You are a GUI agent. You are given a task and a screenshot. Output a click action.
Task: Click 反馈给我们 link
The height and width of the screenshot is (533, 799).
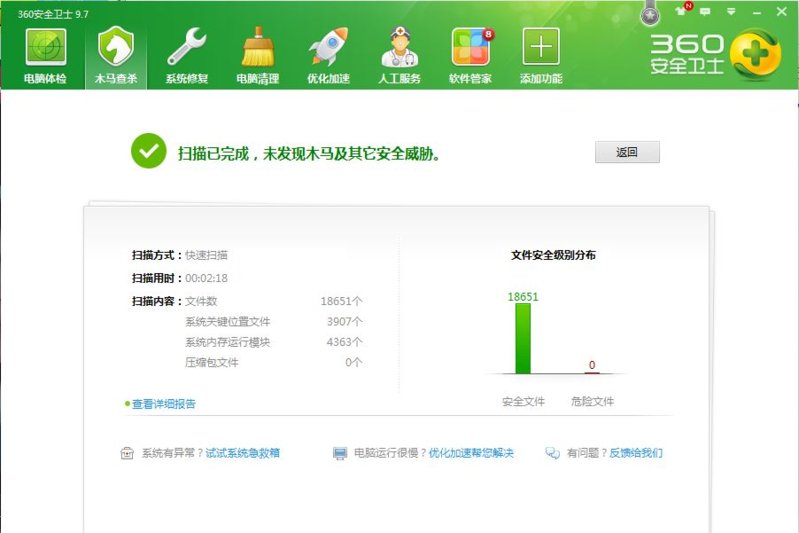(636, 453)
